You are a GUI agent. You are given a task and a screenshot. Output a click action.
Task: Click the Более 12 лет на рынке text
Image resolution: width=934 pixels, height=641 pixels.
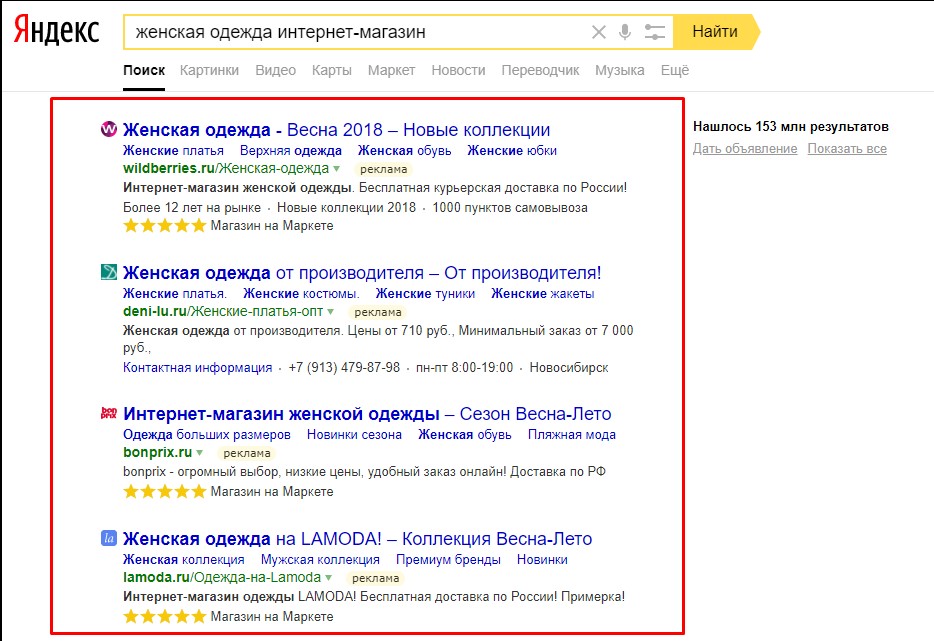tap(192, 208)
